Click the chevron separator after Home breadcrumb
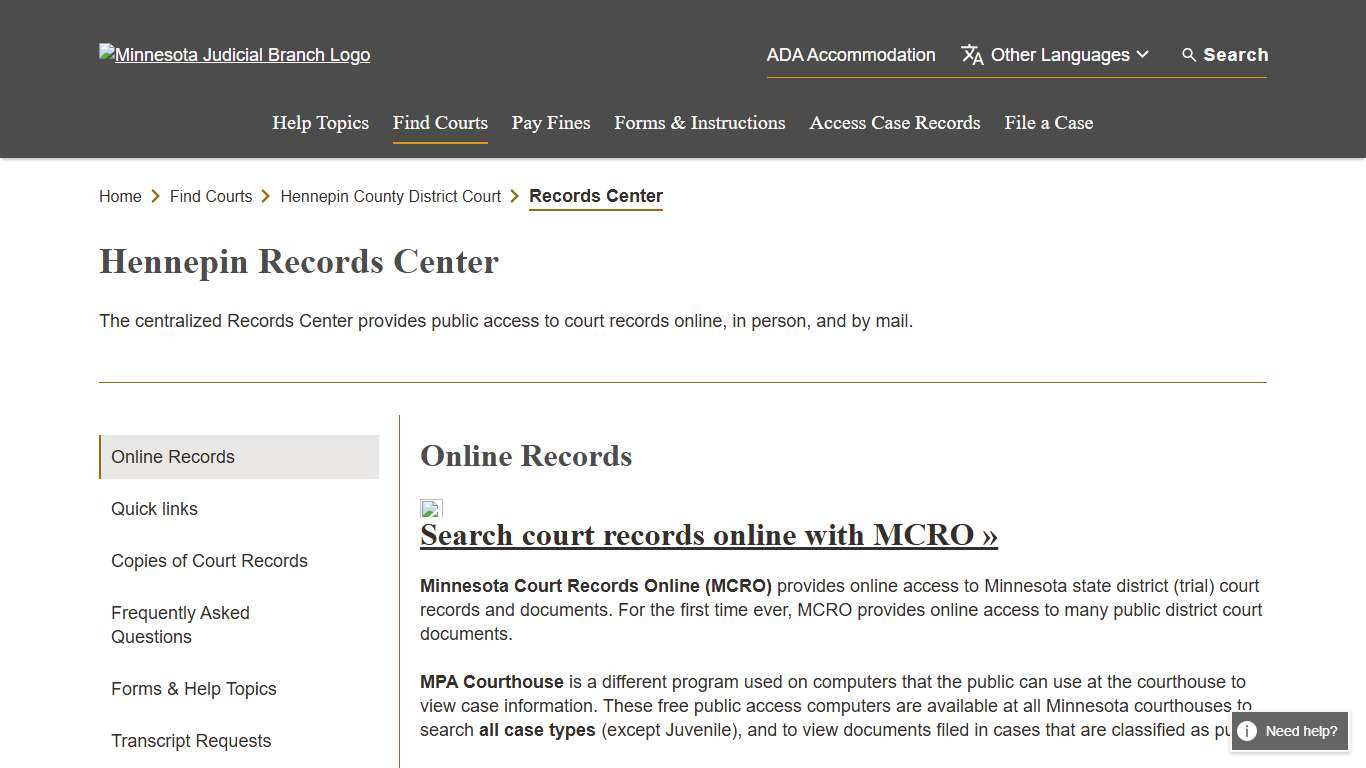The width and height of the screenshot is (1366, 768). [x=156, y=196]
